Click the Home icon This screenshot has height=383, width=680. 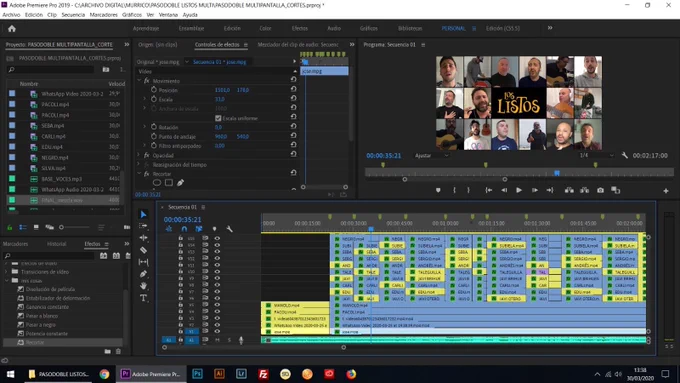click(12, 29)
